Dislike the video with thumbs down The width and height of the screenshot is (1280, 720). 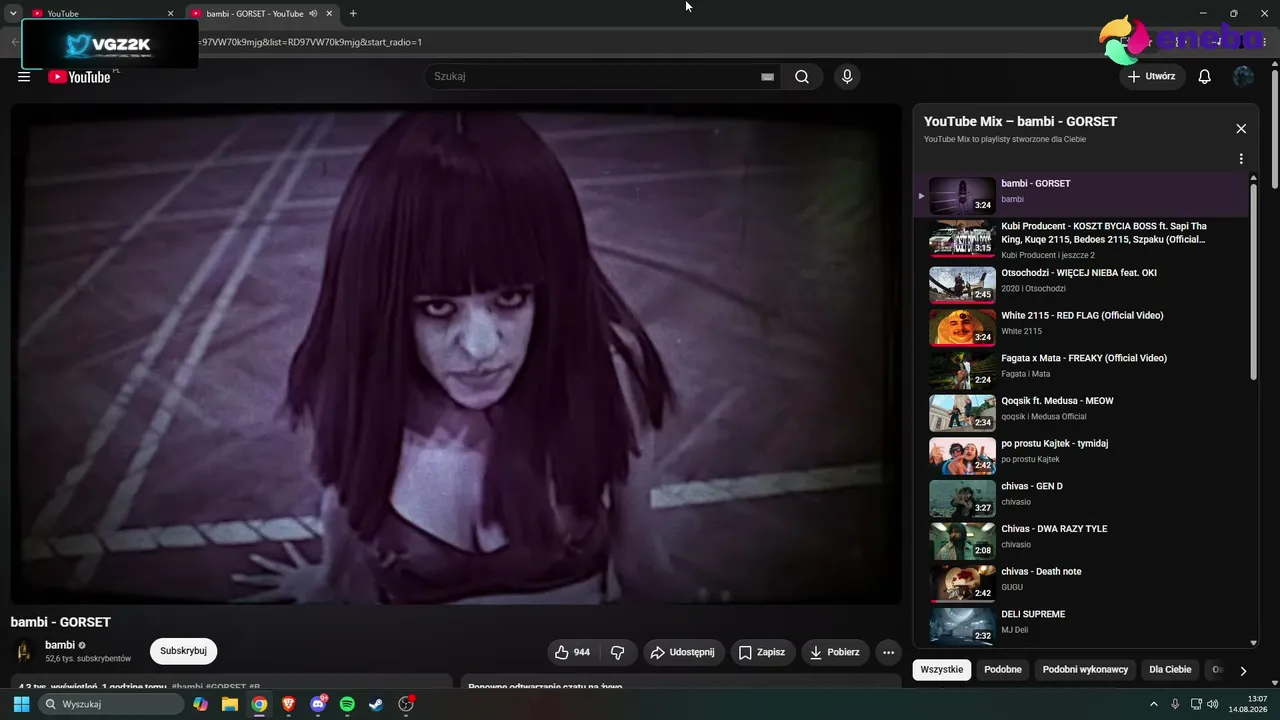[x=618, y=652]
